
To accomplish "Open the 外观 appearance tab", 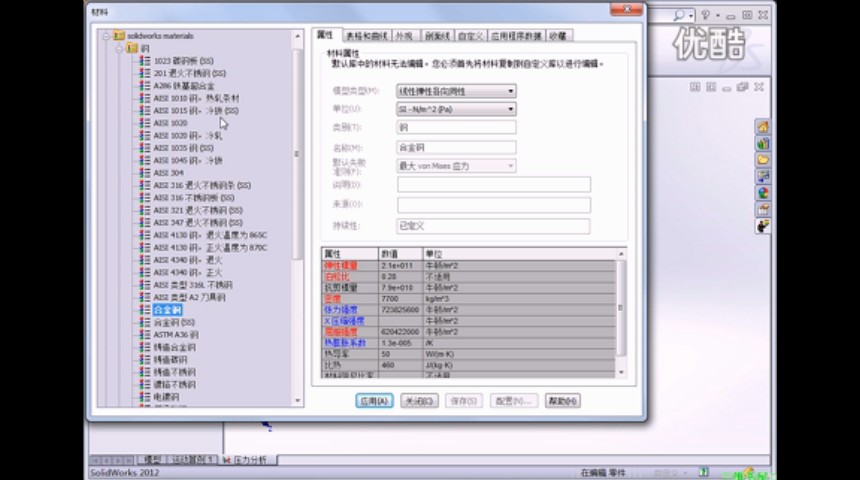I will click(404, 36).
